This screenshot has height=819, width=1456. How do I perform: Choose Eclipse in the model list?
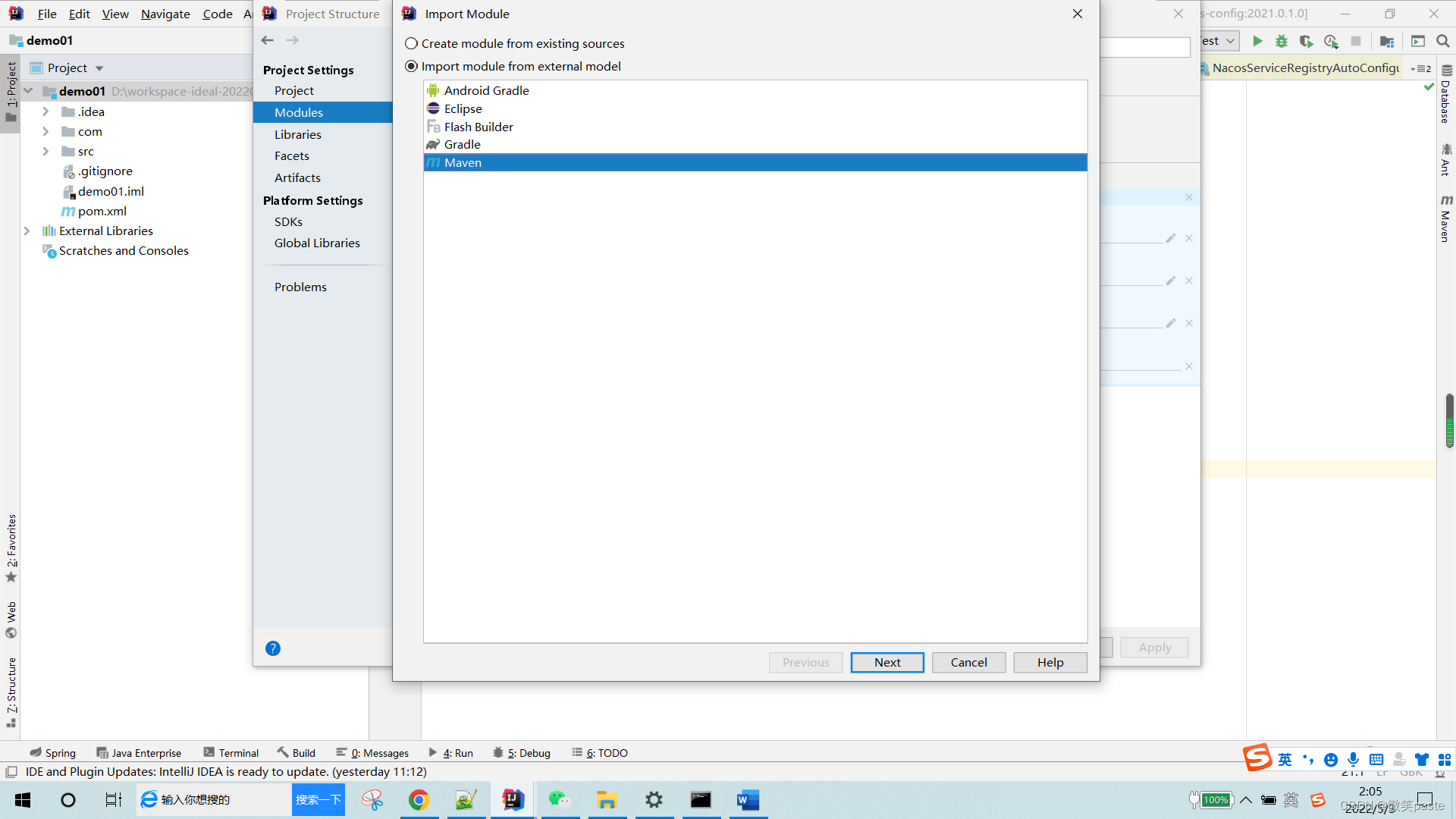pos(755,108)
